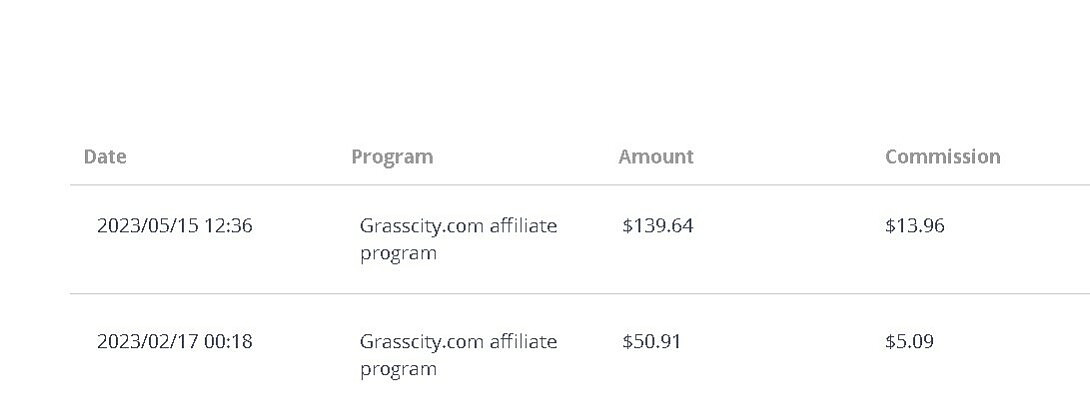Select the $5.09 commission value

pos(909,342)
